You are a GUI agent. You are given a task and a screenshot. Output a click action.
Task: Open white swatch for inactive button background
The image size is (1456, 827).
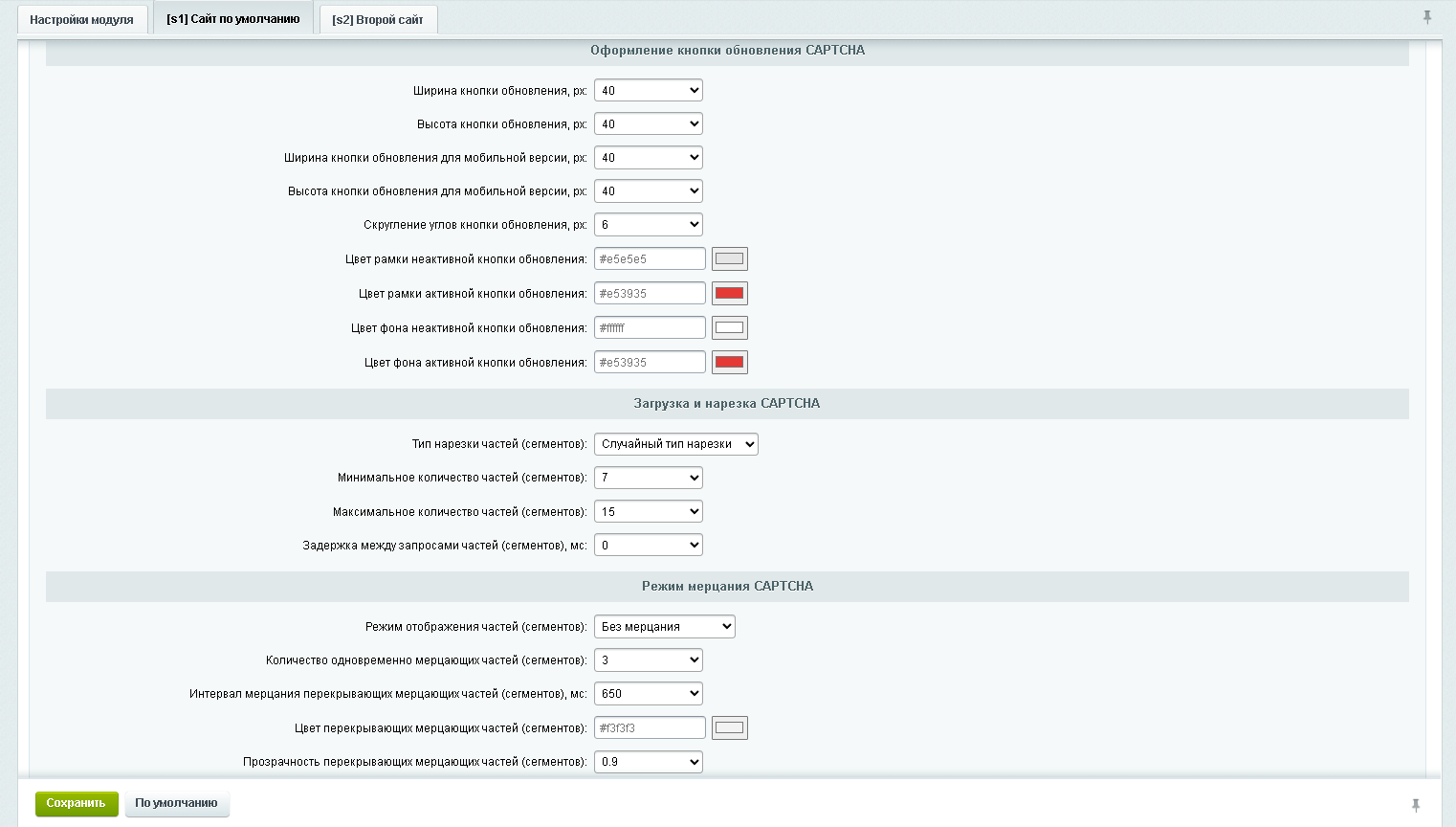point(730,327)
